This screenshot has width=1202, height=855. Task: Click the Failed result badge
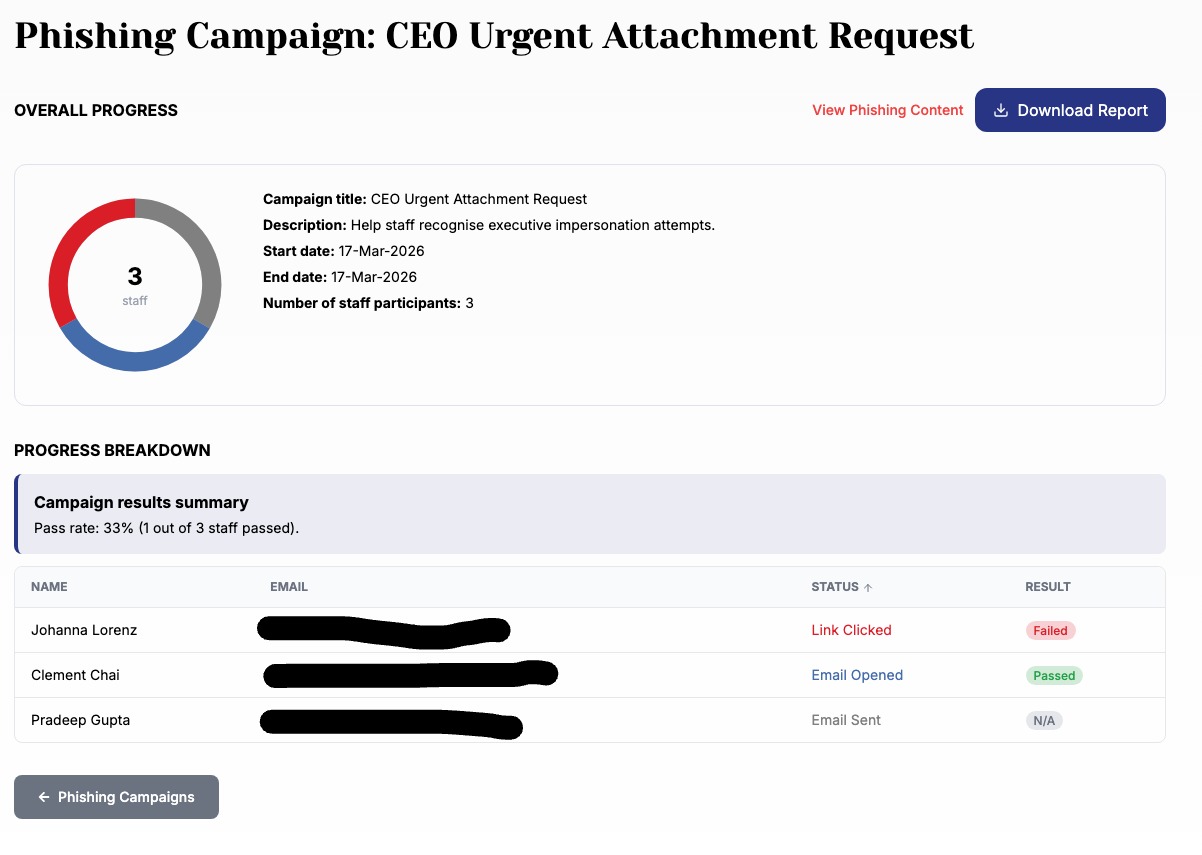(1050, 631)
